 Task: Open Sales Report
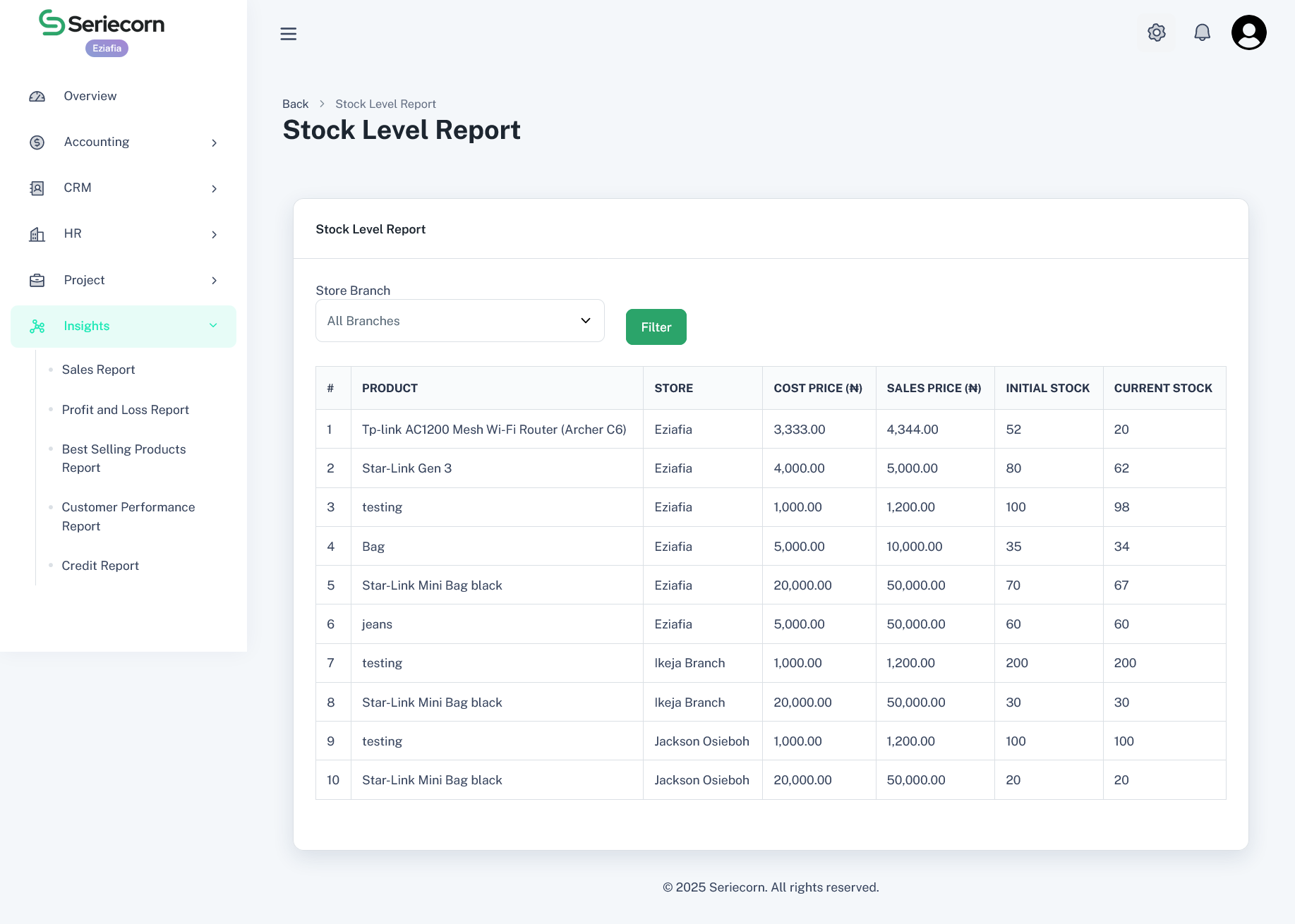[x=98, y=370]
